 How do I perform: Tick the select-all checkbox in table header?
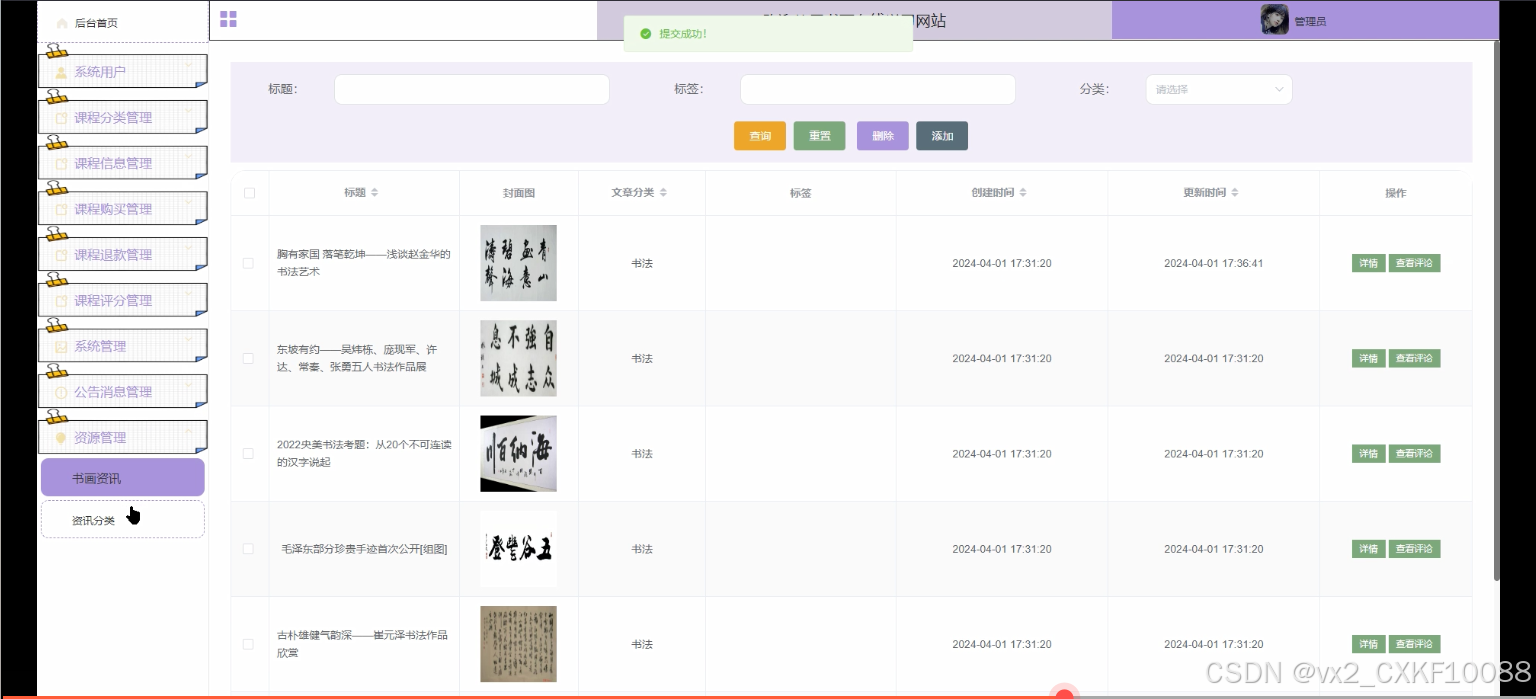pos(249,193)
